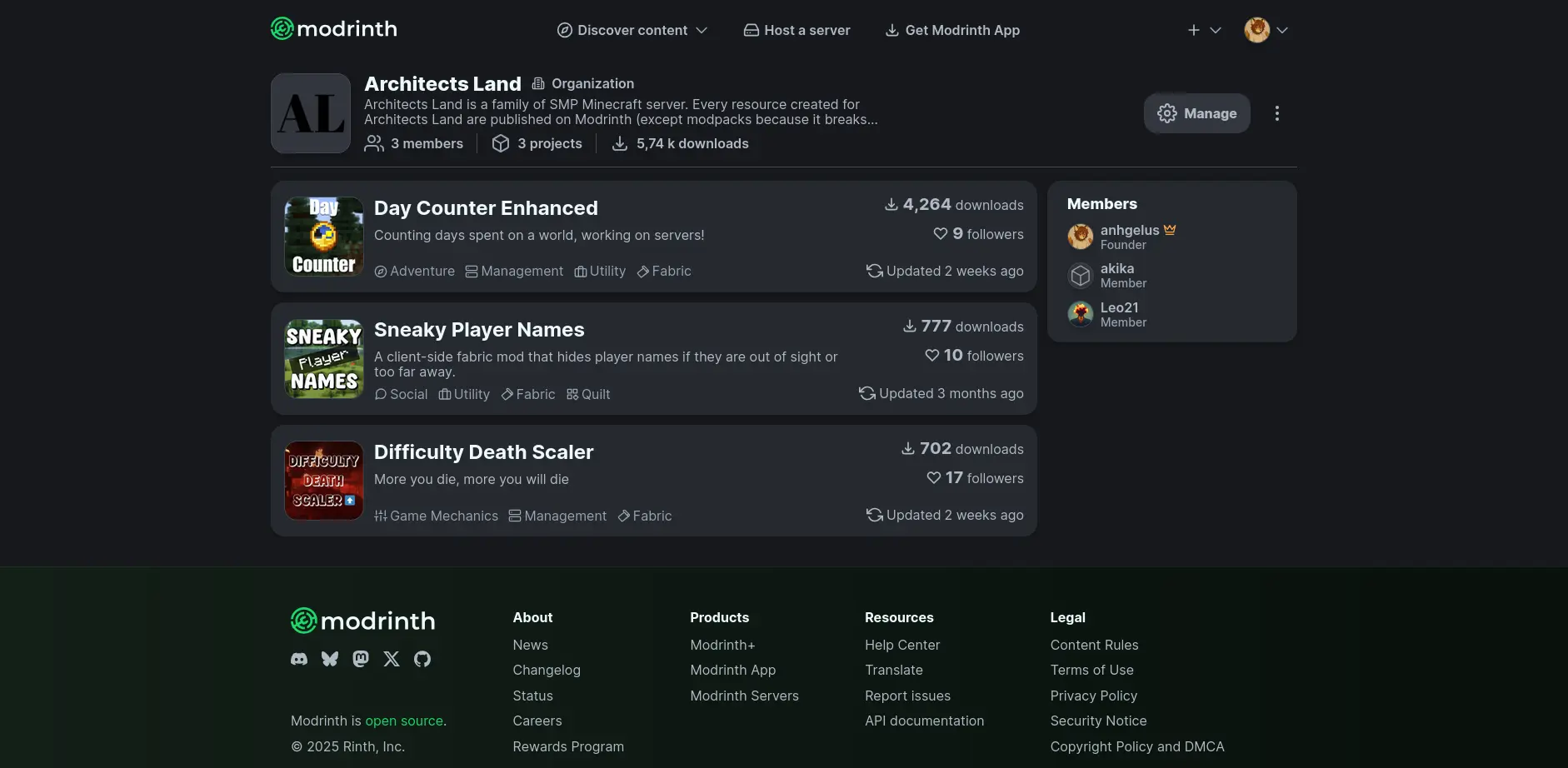Click the anhgelus avatar in Members
Screen dimensions: 1568x768
tap(1081, 237)
